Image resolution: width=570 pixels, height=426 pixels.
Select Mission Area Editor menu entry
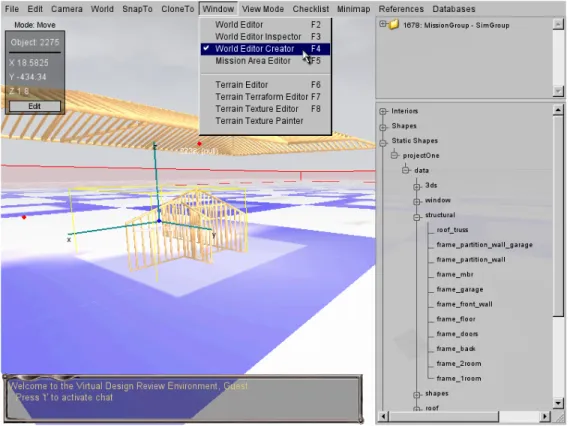tap(265, 61)
